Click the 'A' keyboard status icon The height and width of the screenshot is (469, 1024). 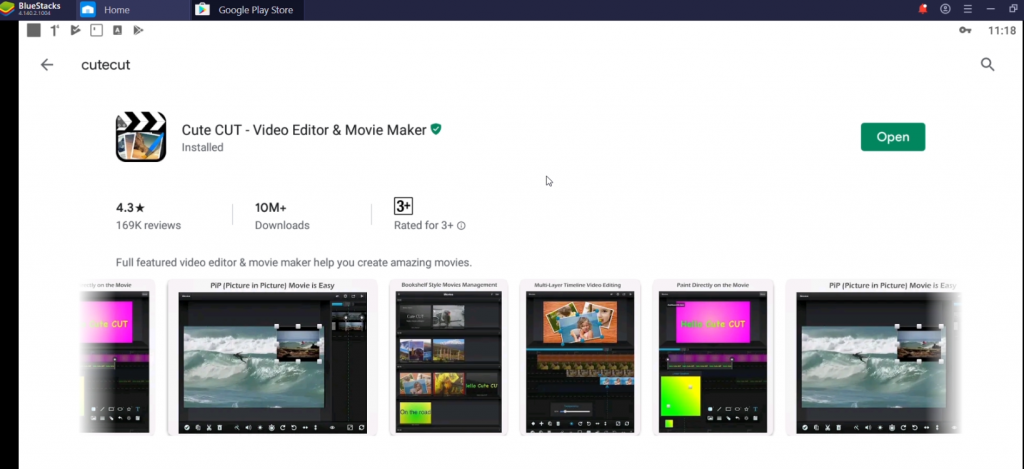tap(117, 30)
